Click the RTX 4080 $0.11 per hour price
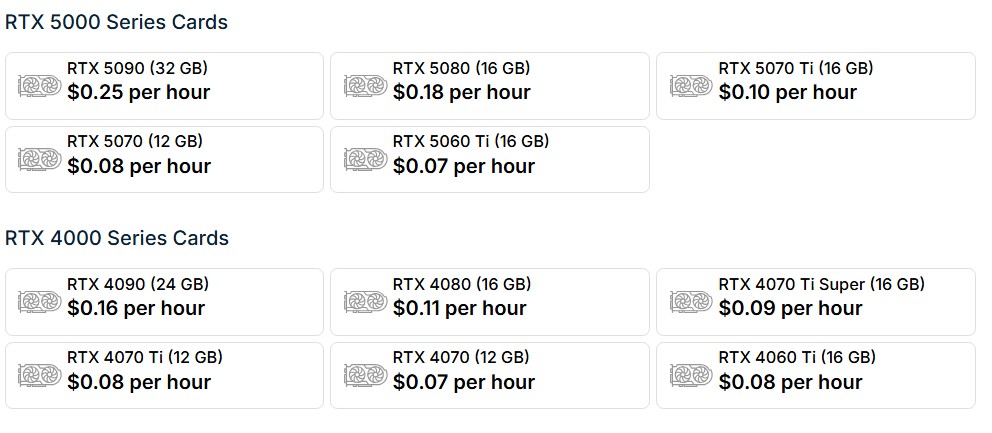Screen dimensions: 992x433 (x=459, y=308)
